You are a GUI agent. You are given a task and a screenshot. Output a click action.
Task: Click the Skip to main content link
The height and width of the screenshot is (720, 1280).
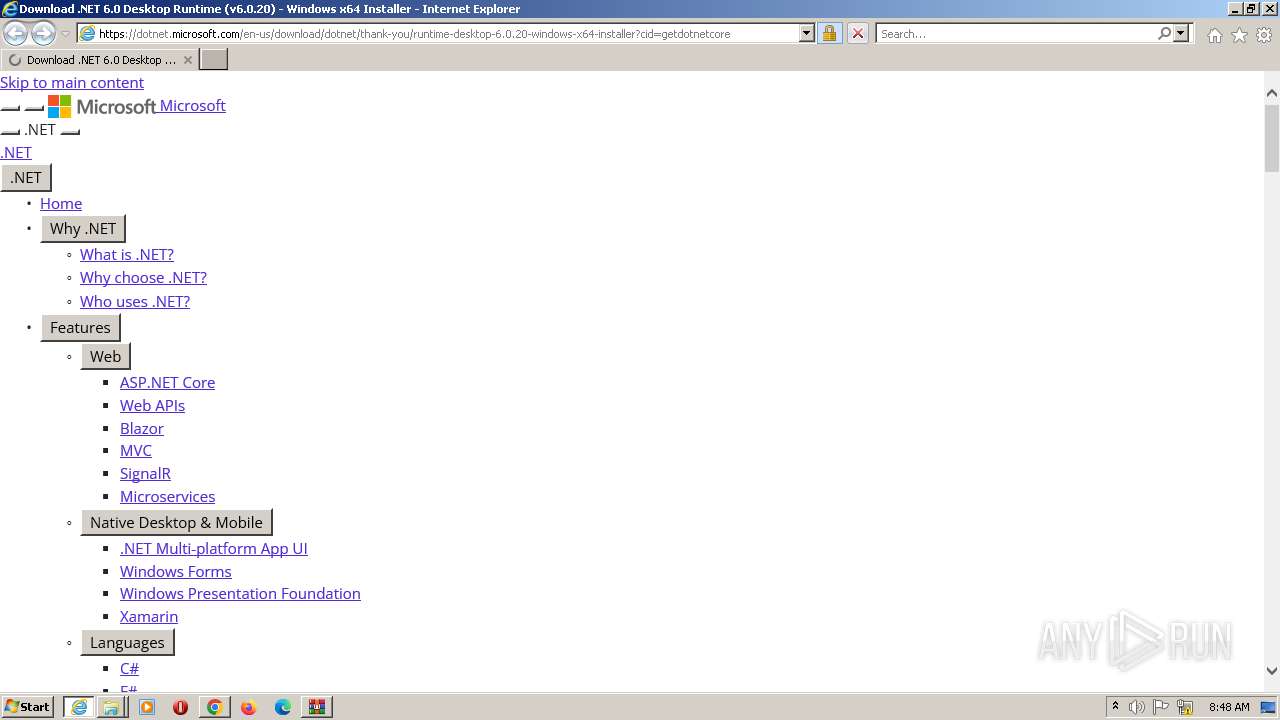72,83
